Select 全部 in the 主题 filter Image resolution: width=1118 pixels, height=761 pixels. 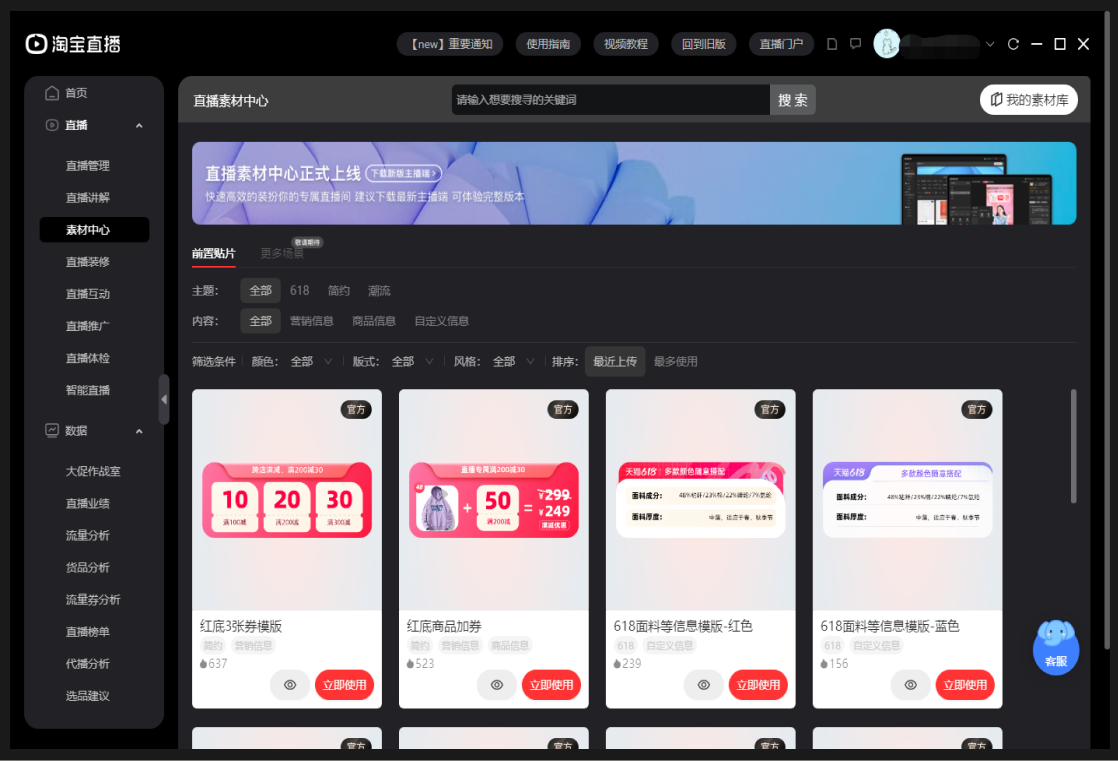pos(260,290)
